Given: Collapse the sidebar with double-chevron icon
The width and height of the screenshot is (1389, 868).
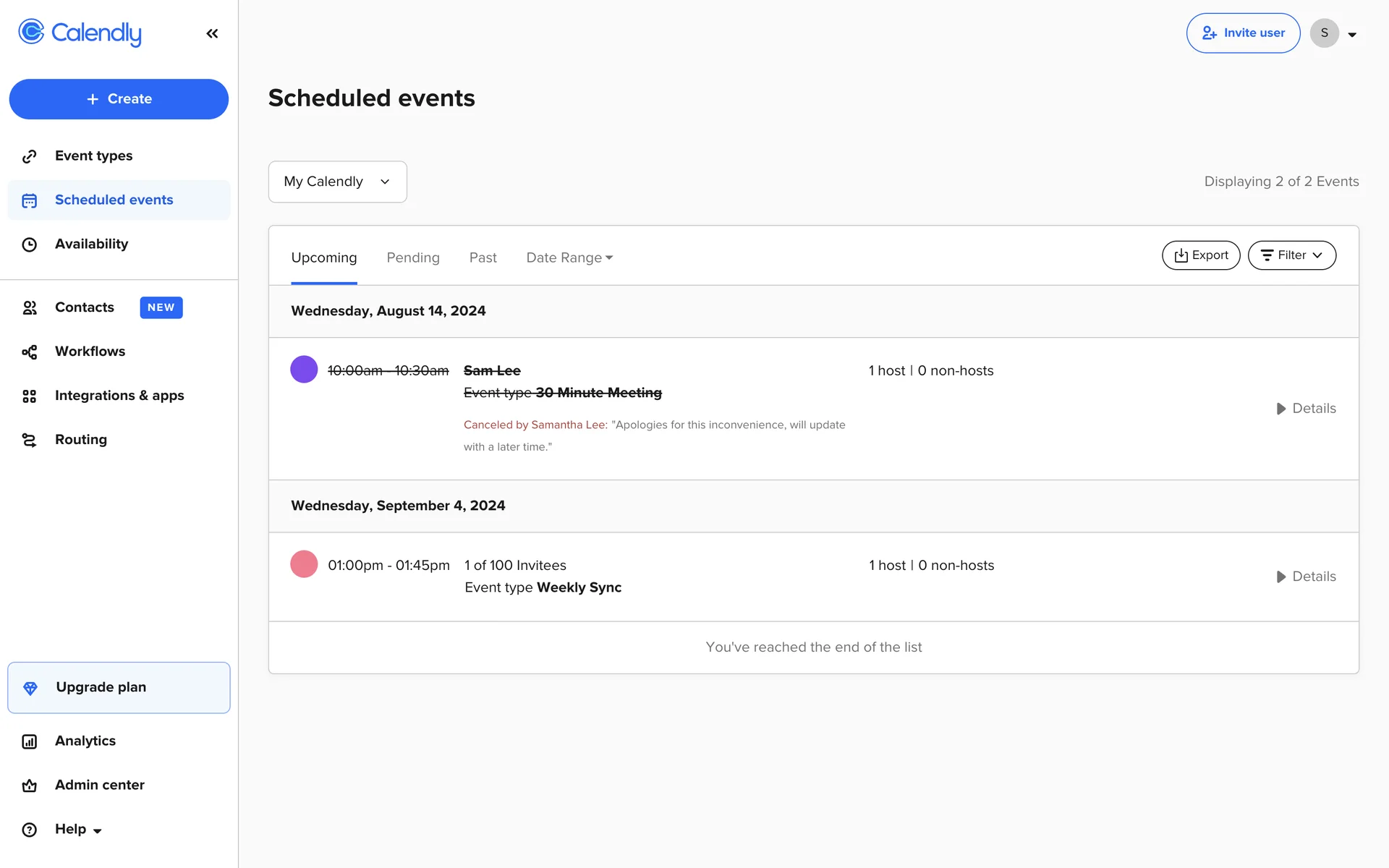Looking at the screenshot, I should (x=212, y=33).
